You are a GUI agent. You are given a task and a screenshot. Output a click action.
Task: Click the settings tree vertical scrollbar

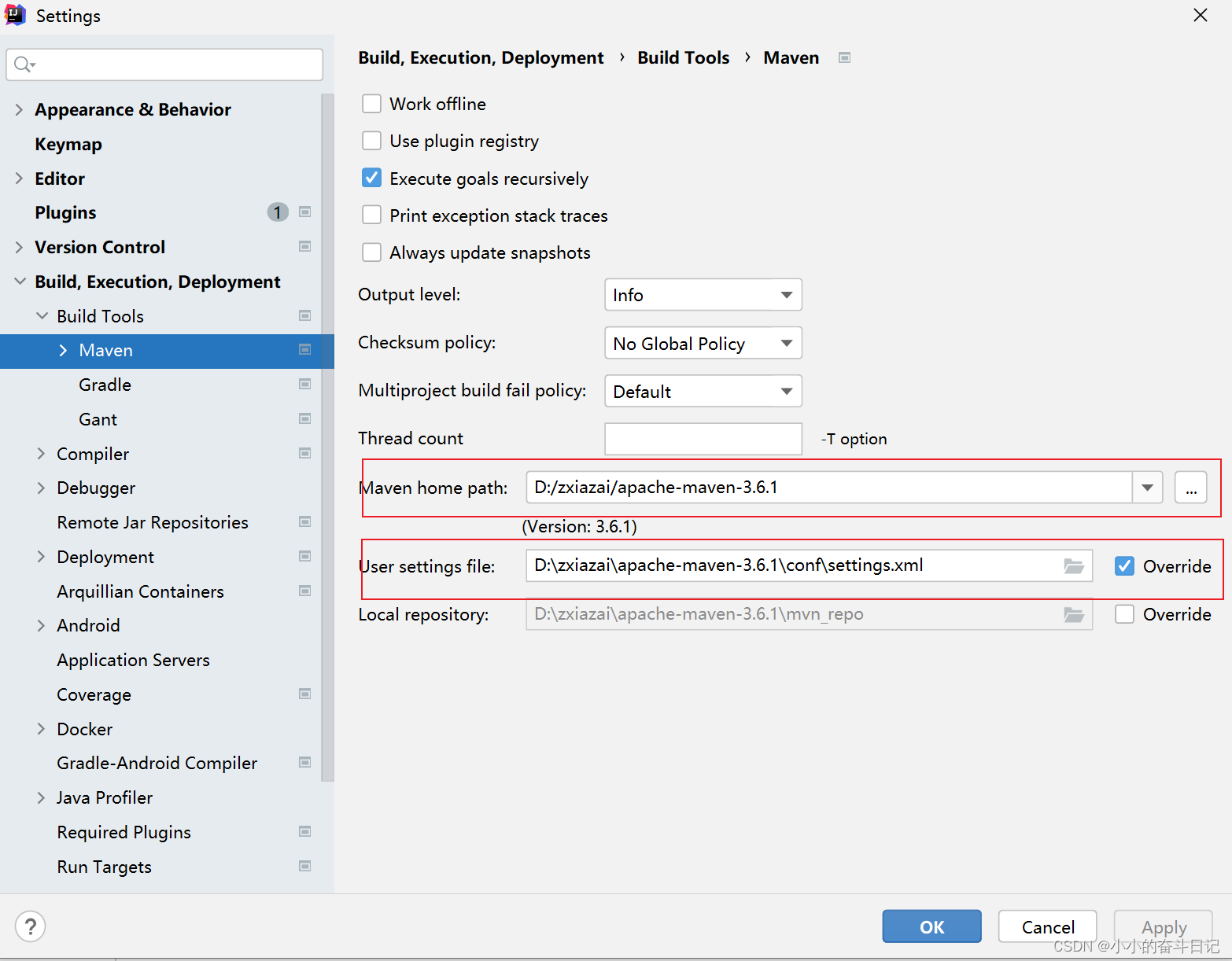click(x=328, y=436)
